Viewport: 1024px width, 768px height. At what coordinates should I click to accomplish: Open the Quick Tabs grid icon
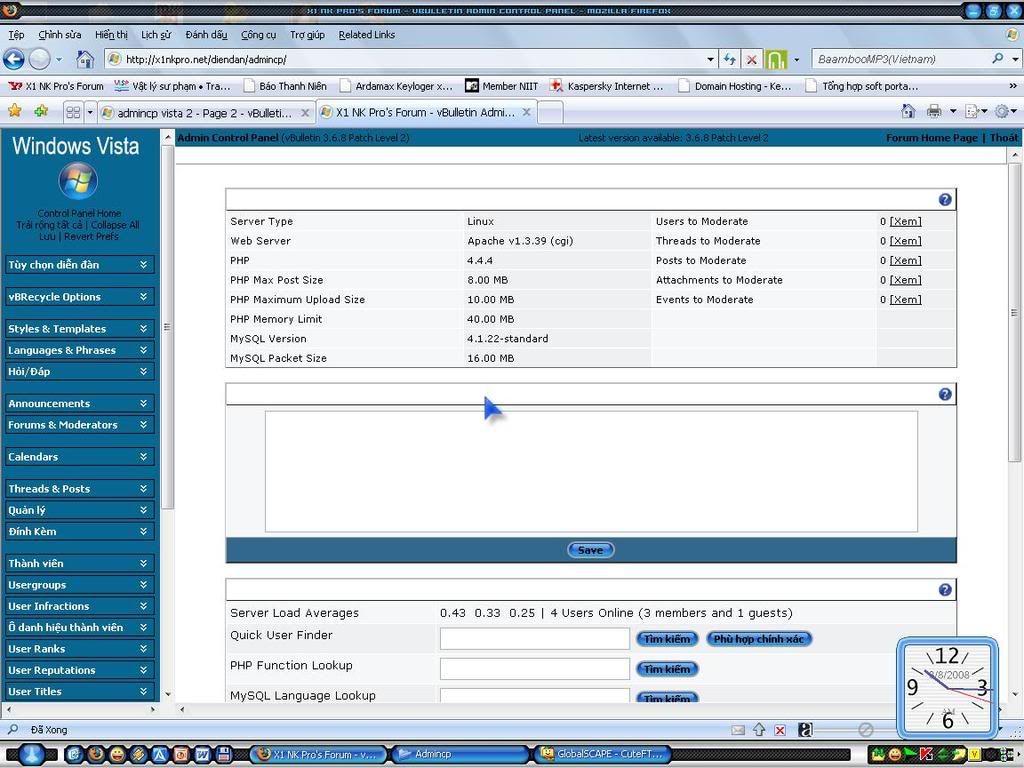(72, 112)
